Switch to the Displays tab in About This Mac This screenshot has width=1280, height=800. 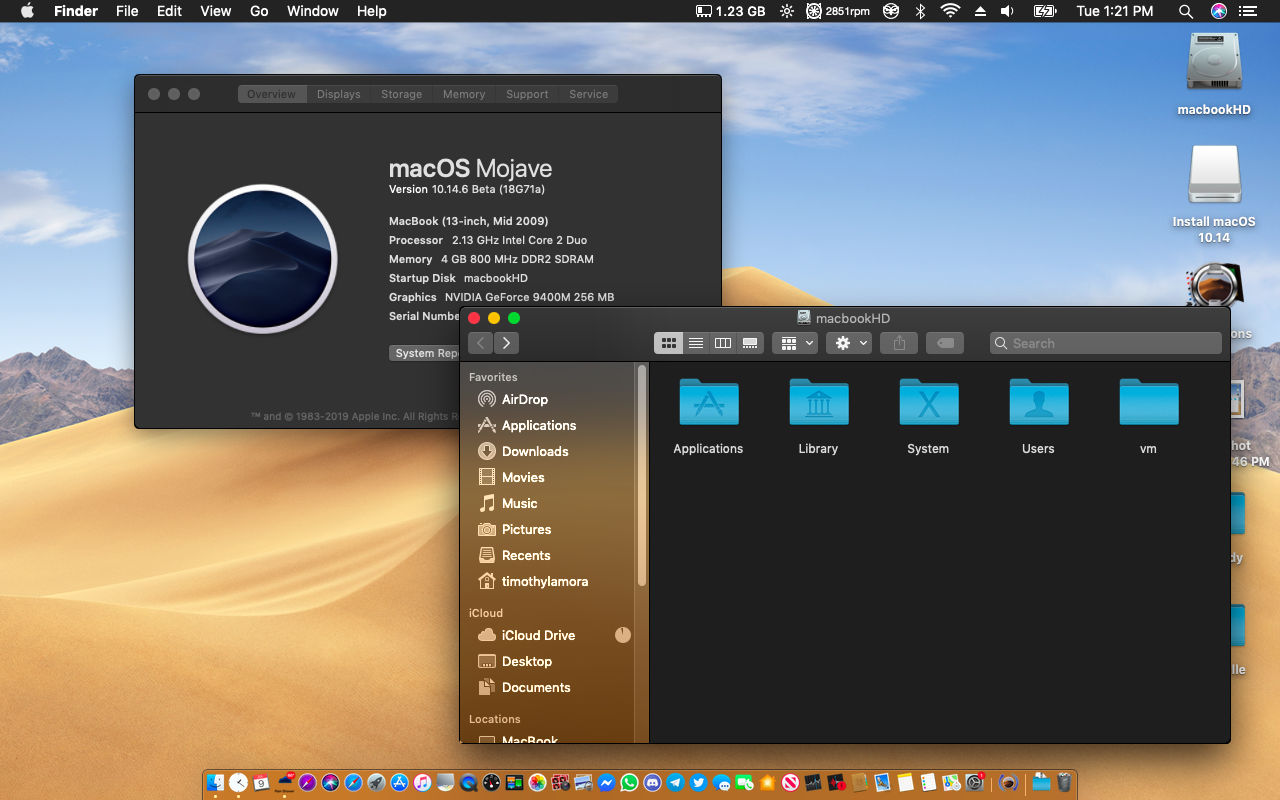[338, 94]
